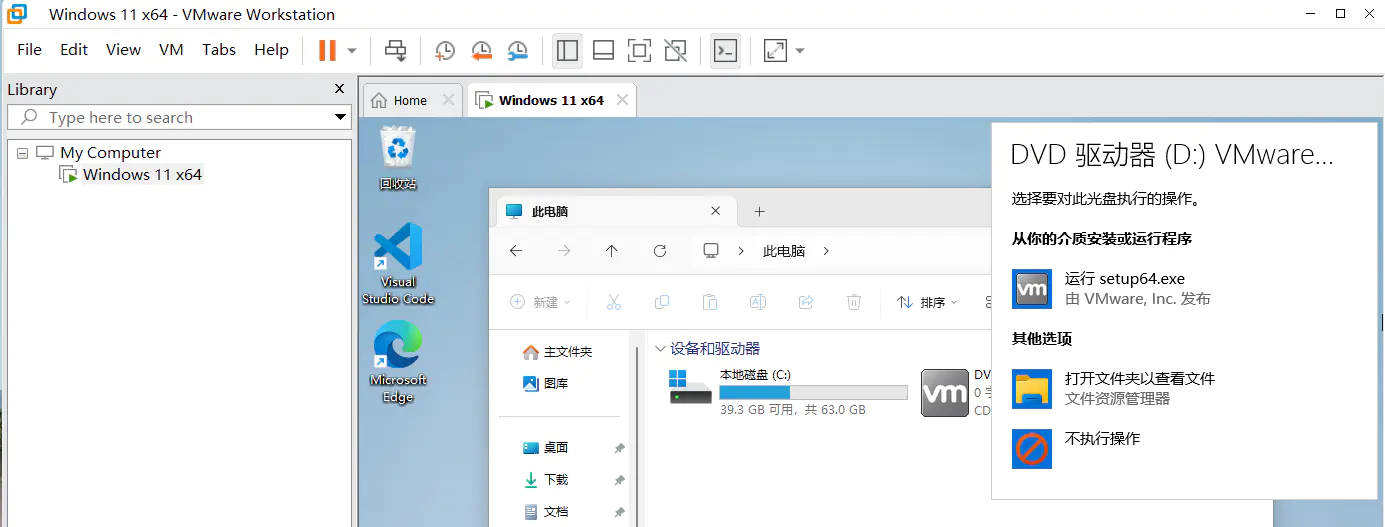Open 主文件夹 in the navigation pane
Screen dimensions: 1385x527
coord(558,352)
